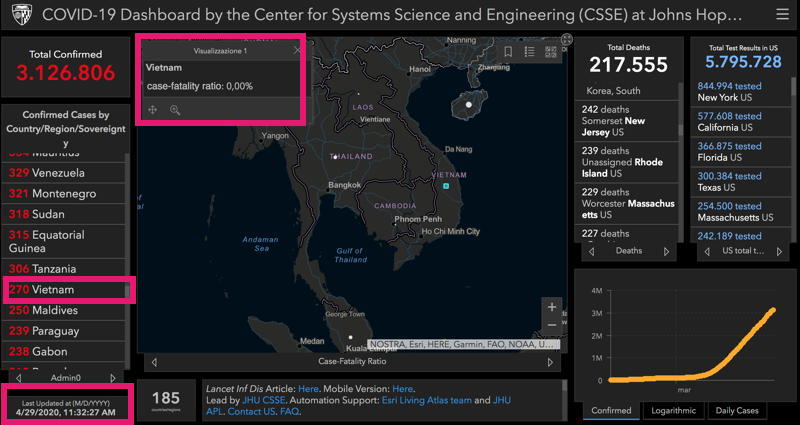Select Paraguay in the country list
Screen dimensions: 800x425
pos(64,331)
